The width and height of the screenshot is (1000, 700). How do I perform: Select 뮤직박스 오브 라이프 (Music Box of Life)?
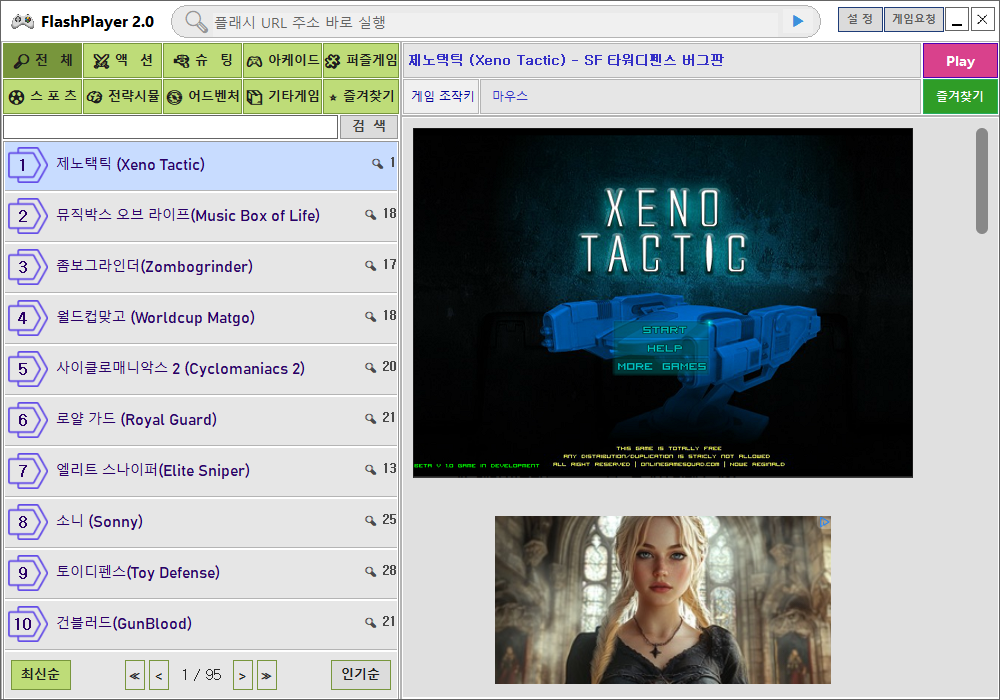point(201,216)
